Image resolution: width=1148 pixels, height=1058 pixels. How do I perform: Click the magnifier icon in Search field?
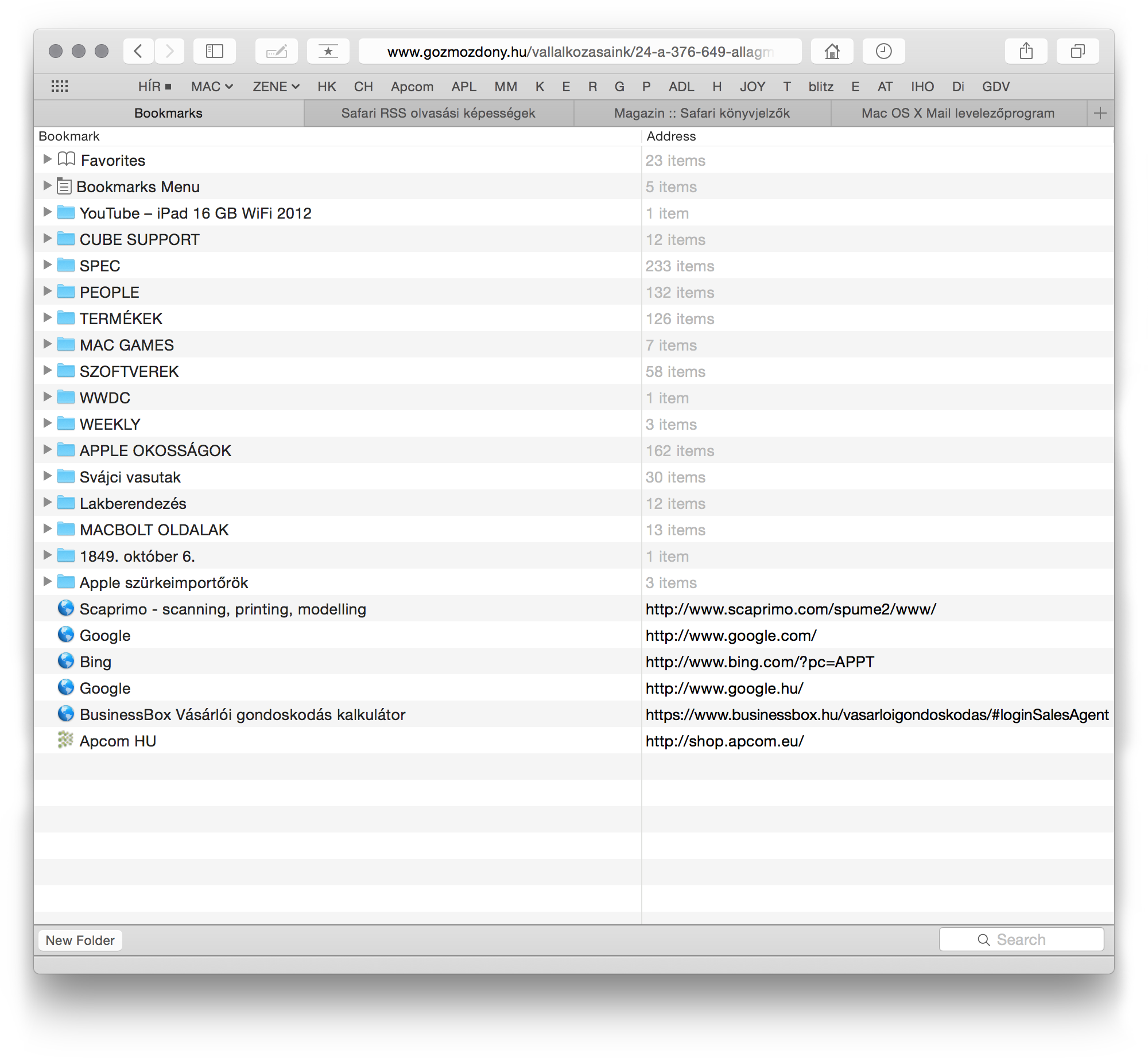pyautogui.click(x=984, y=940)
